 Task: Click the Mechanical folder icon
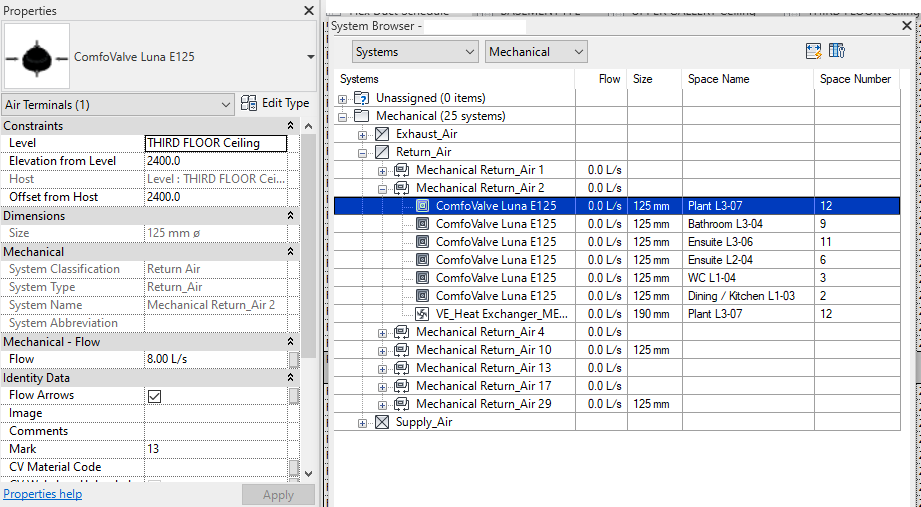tap(362, 116)
